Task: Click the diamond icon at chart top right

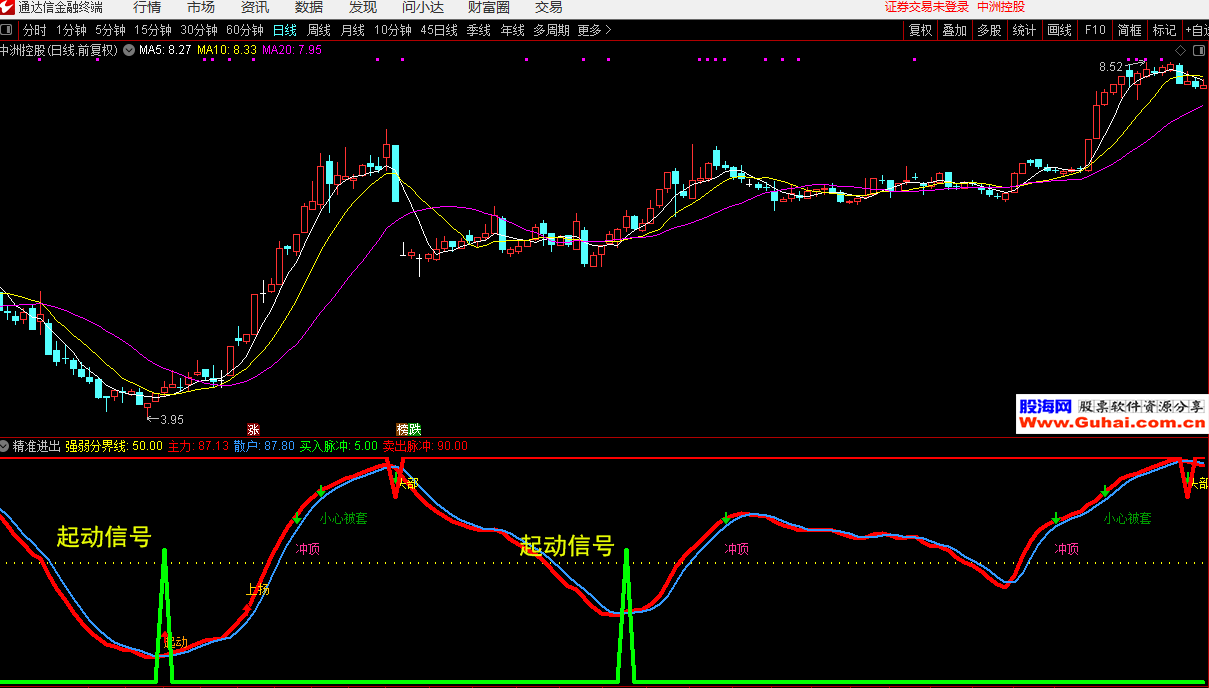Action: point(1180,49)
